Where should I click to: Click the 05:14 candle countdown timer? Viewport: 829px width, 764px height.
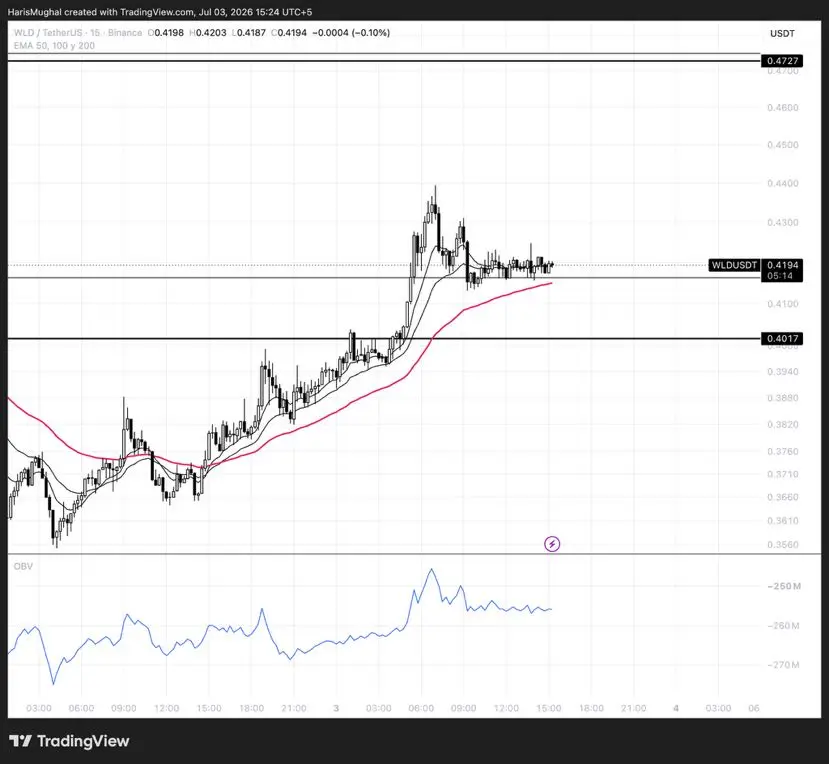780,276
